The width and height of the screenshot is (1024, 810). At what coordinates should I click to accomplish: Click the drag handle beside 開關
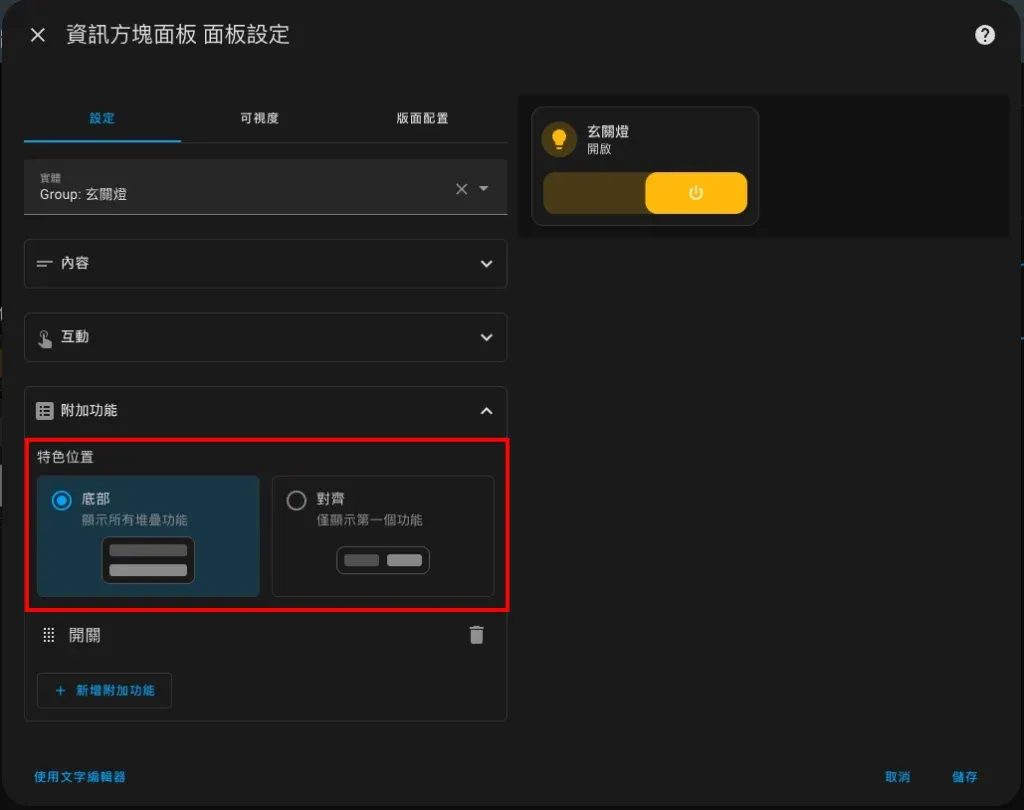pos(47,634)
